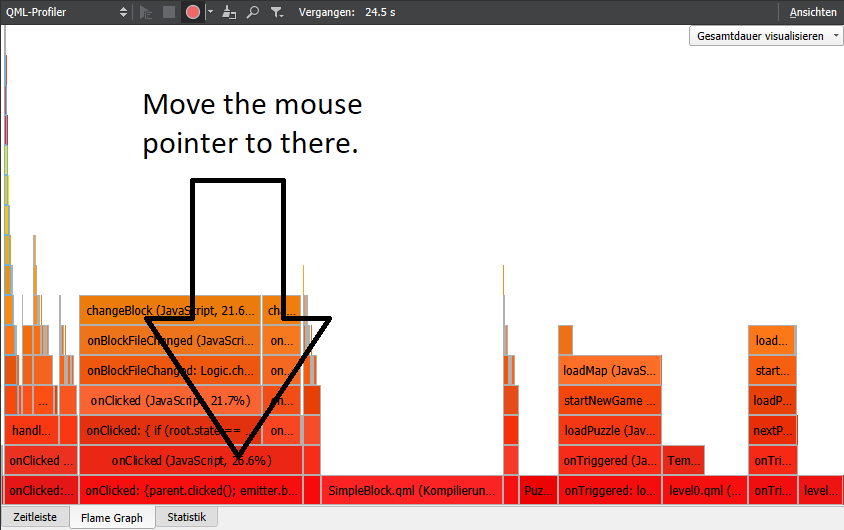Screen dimensions: 844x530
Task: Open the Gesamtdauer visualisieren dropdown
Action: [765, 36]
